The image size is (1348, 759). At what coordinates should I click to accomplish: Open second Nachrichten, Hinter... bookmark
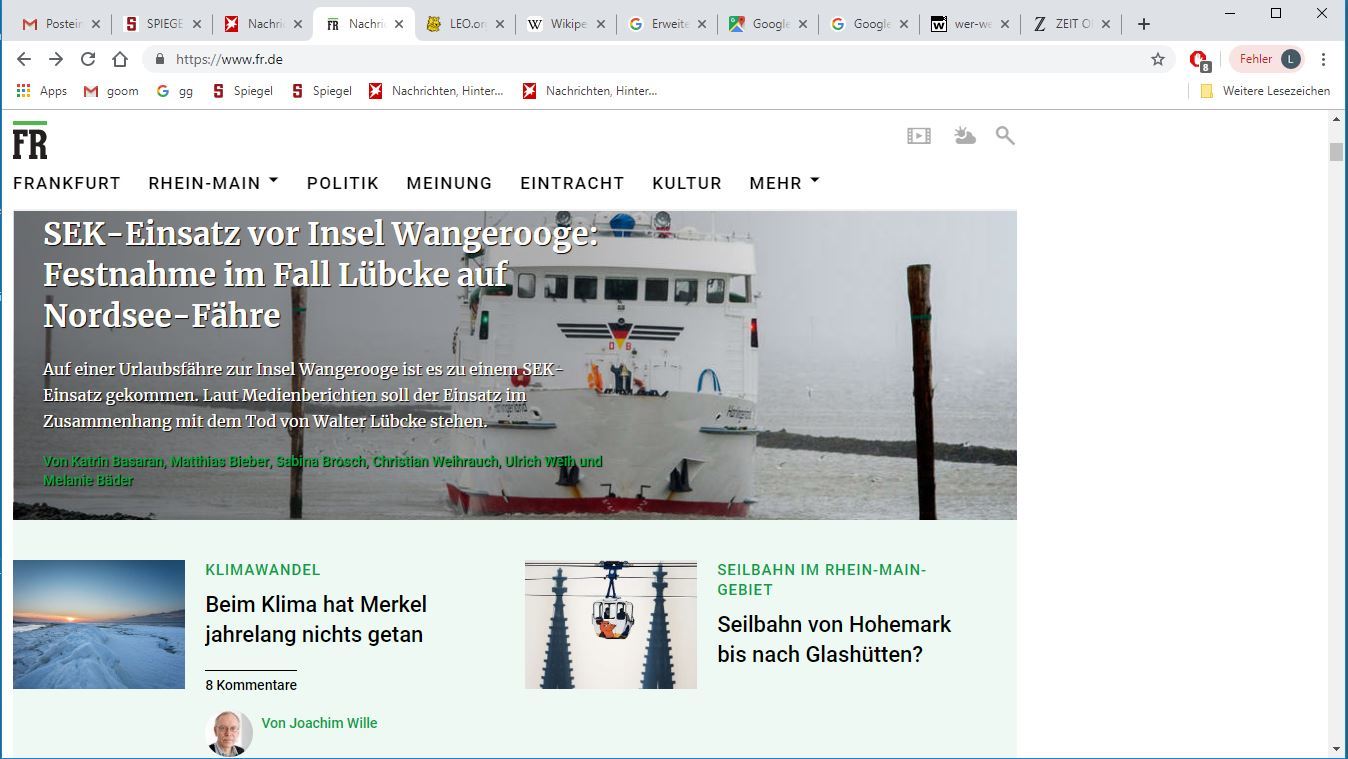pyautogui.click(x=589, y=91)
